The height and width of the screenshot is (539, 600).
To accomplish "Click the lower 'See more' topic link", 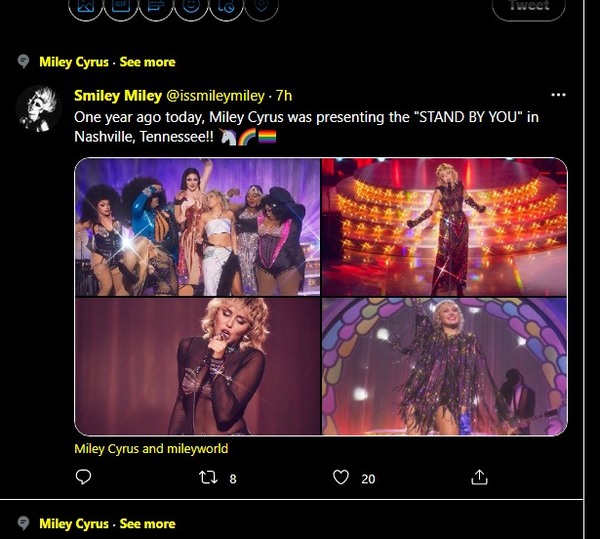I will tap(147, 524).
